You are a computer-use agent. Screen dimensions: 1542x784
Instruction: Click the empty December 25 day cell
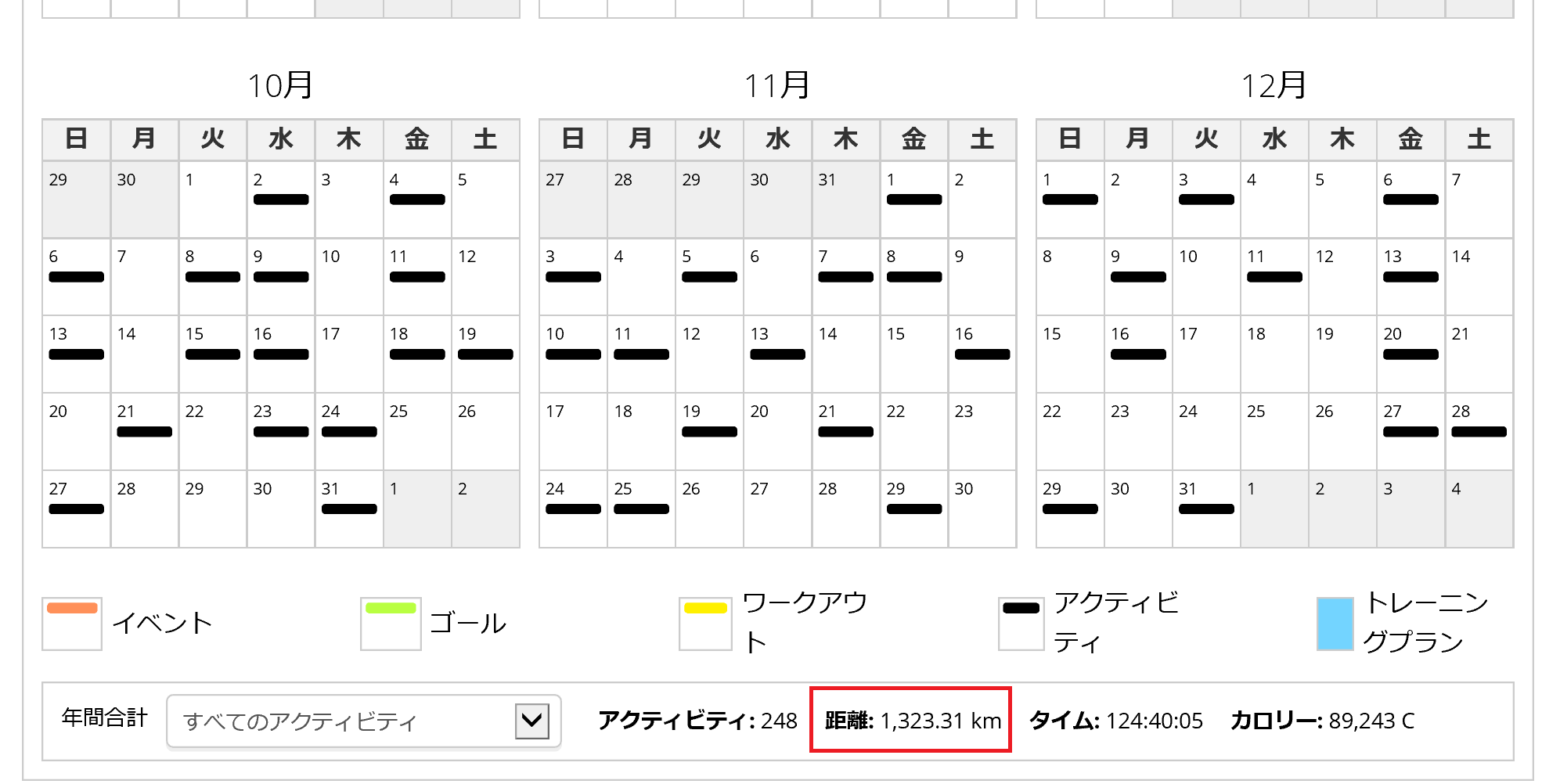tap(1274, 432)
